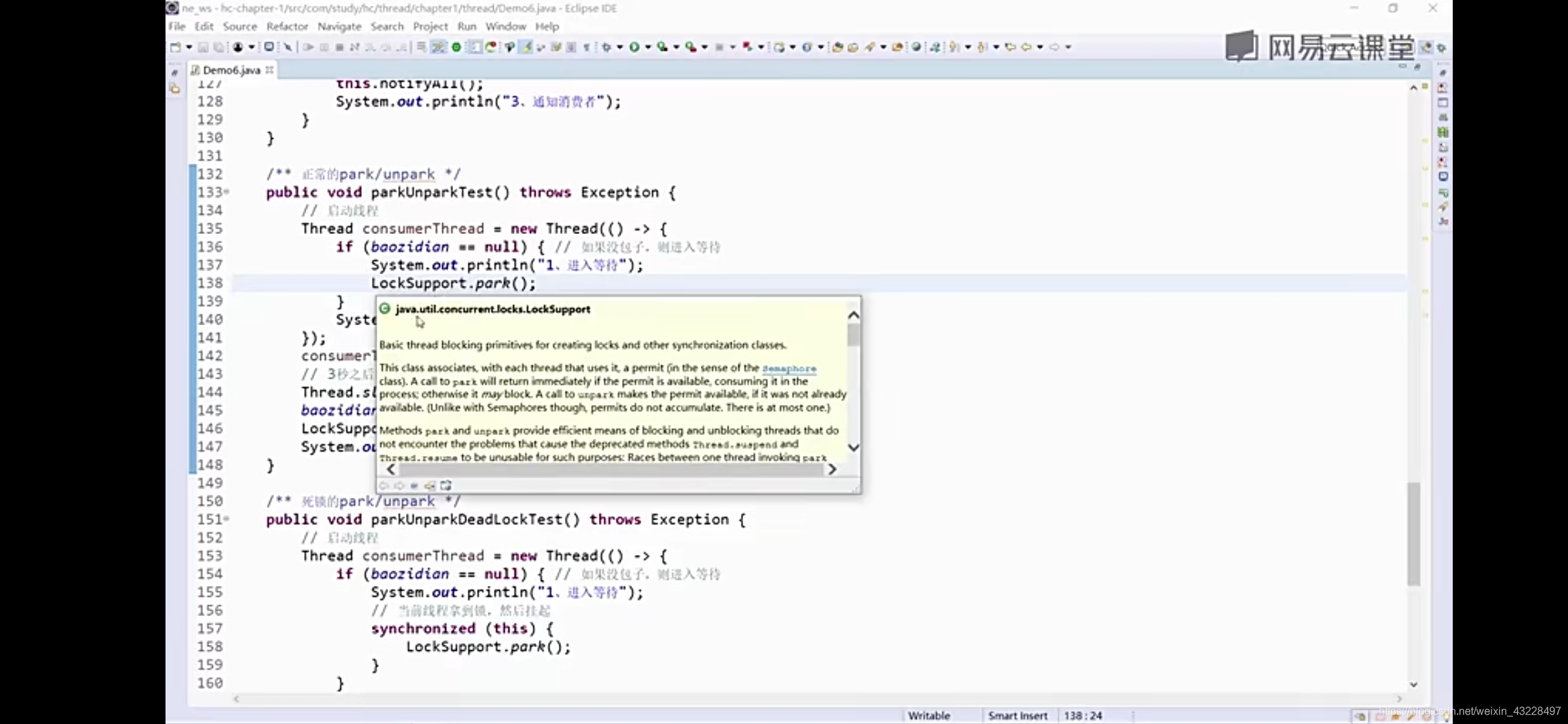This screenshot has width=1568, height=724.
Task: Click the Back navigation yellow arrow
Action: 1026,47
